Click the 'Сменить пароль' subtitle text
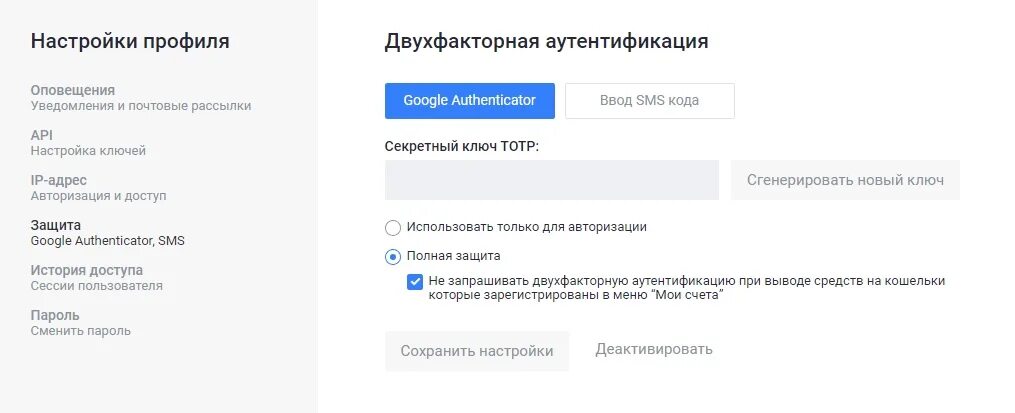 (81, 331)
